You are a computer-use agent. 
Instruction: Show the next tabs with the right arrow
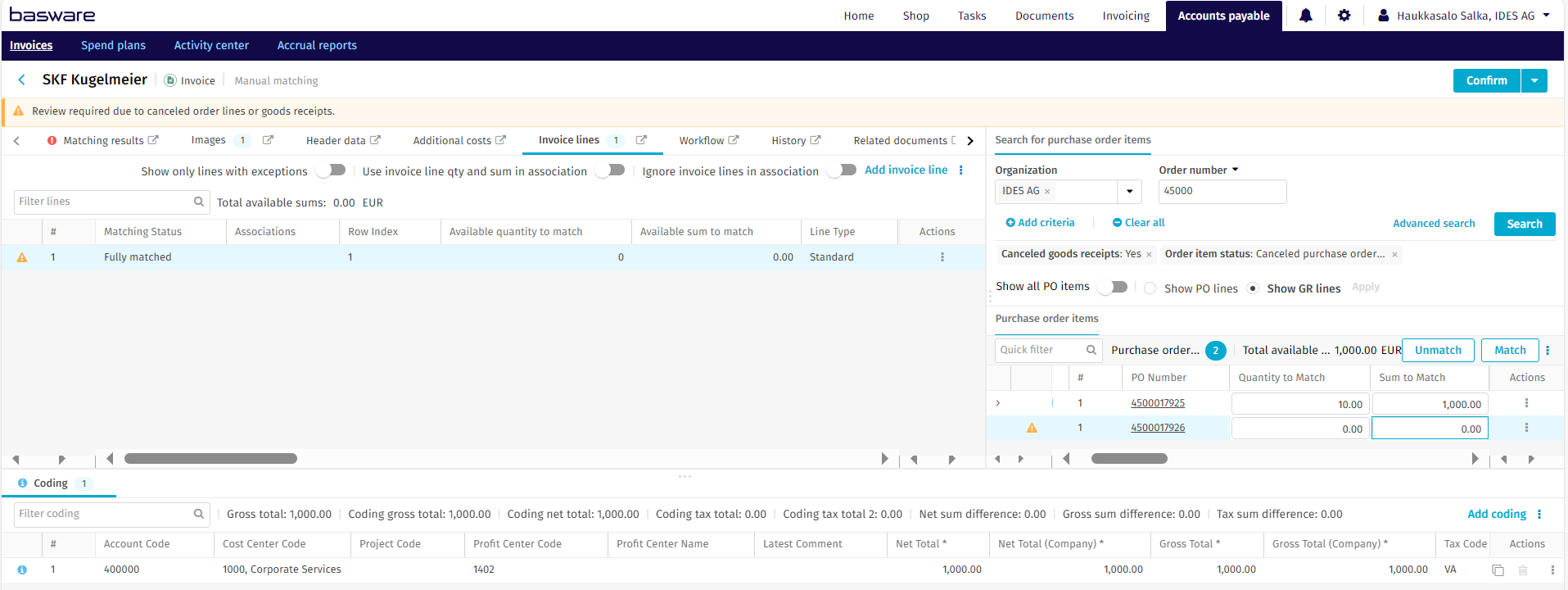pos(970,141)
